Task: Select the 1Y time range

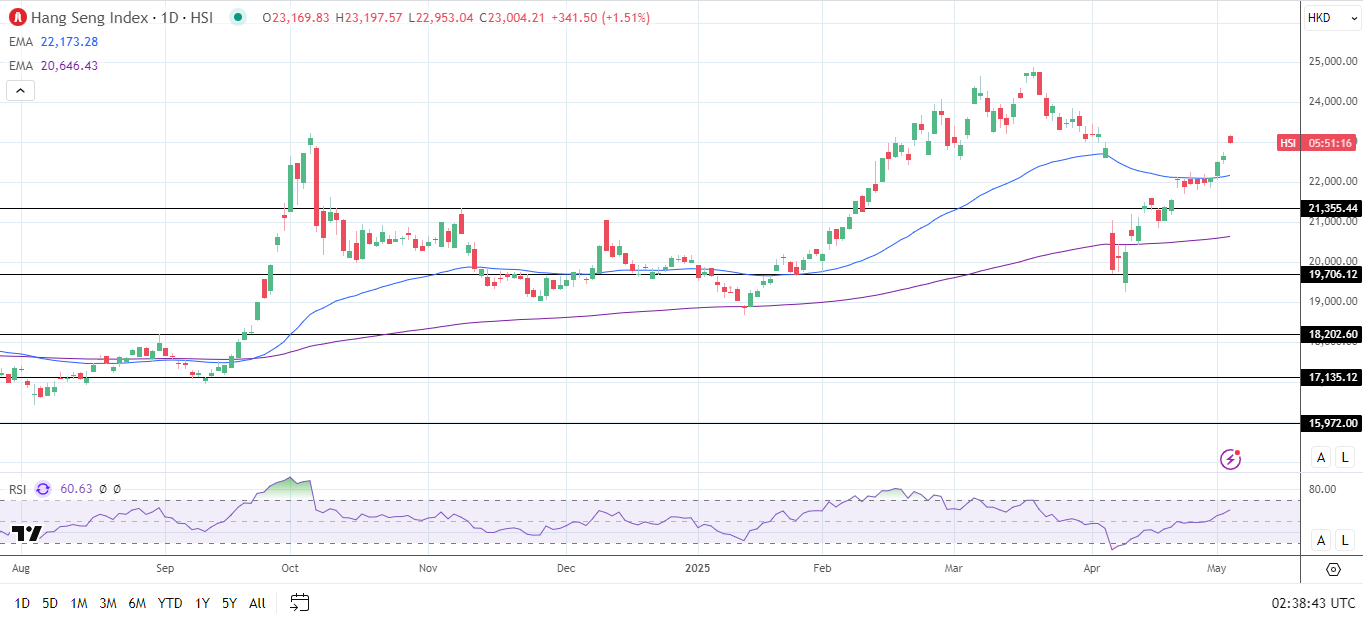Action: point(202,603)
